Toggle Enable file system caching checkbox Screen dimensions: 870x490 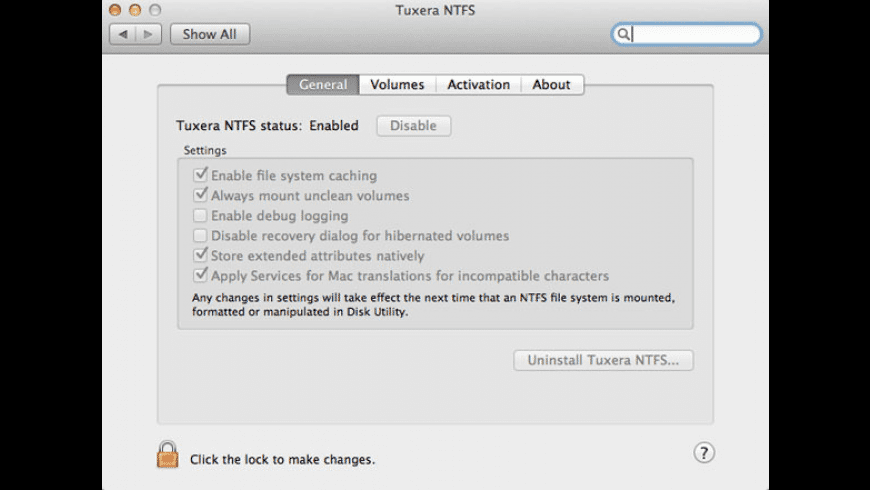point(201,175)
